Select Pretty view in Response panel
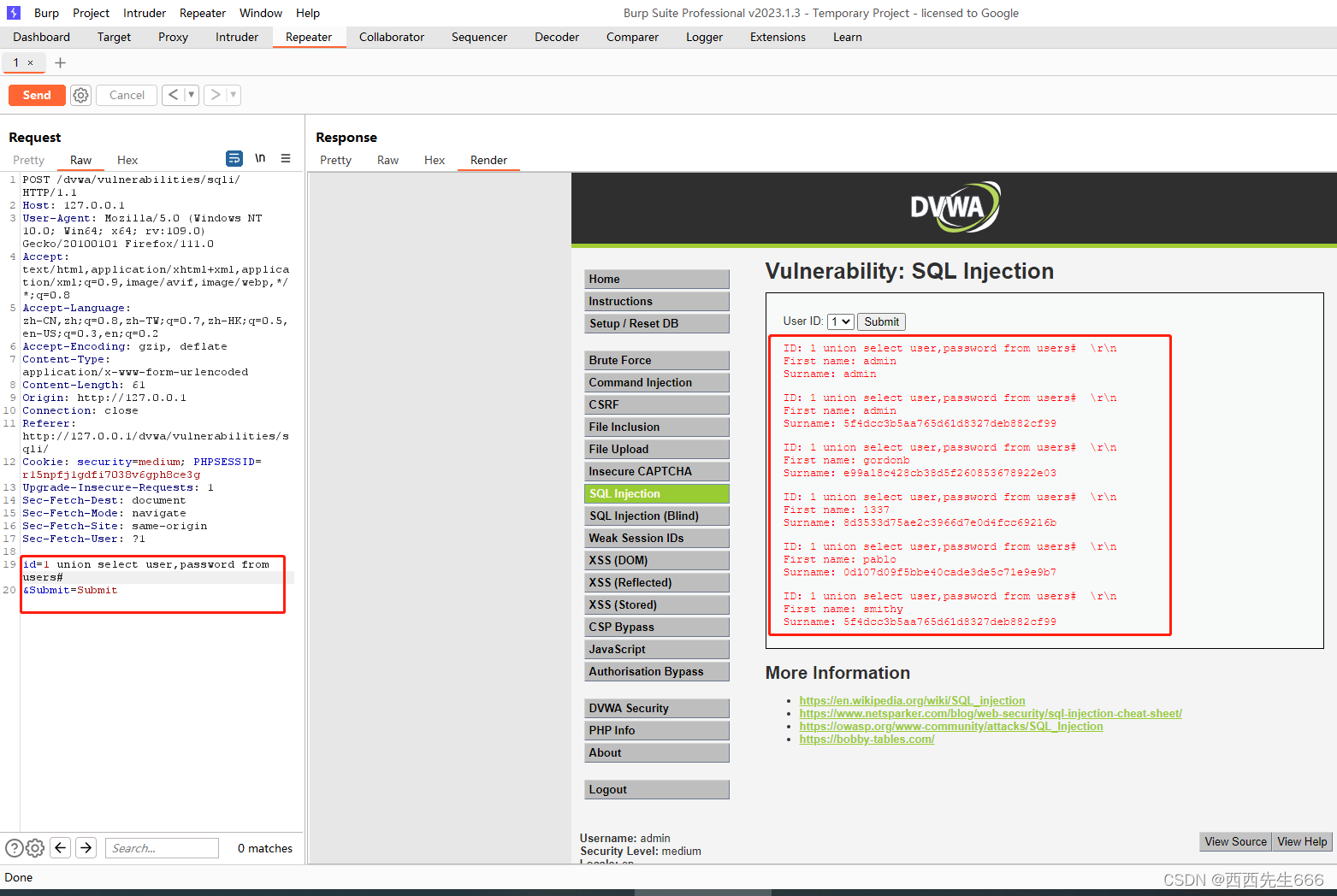Image resolution: width=1337 pixels, height=896 pixels. (335, 160)
